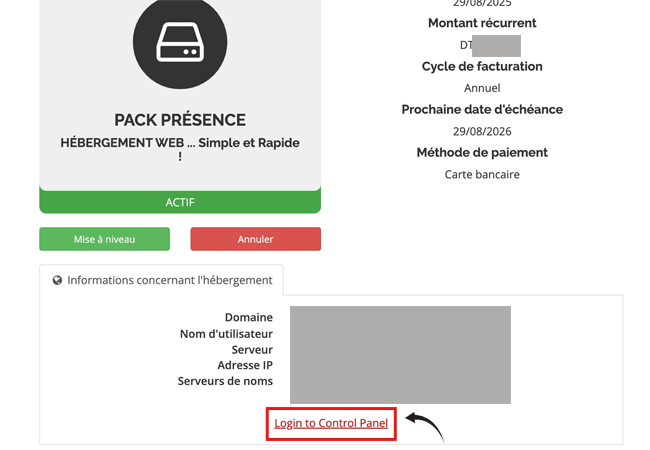This screenshot has width=650, height=450.
Task: Select the PACK PRÉSENCE heading
Action: click(x=180, y=120)
